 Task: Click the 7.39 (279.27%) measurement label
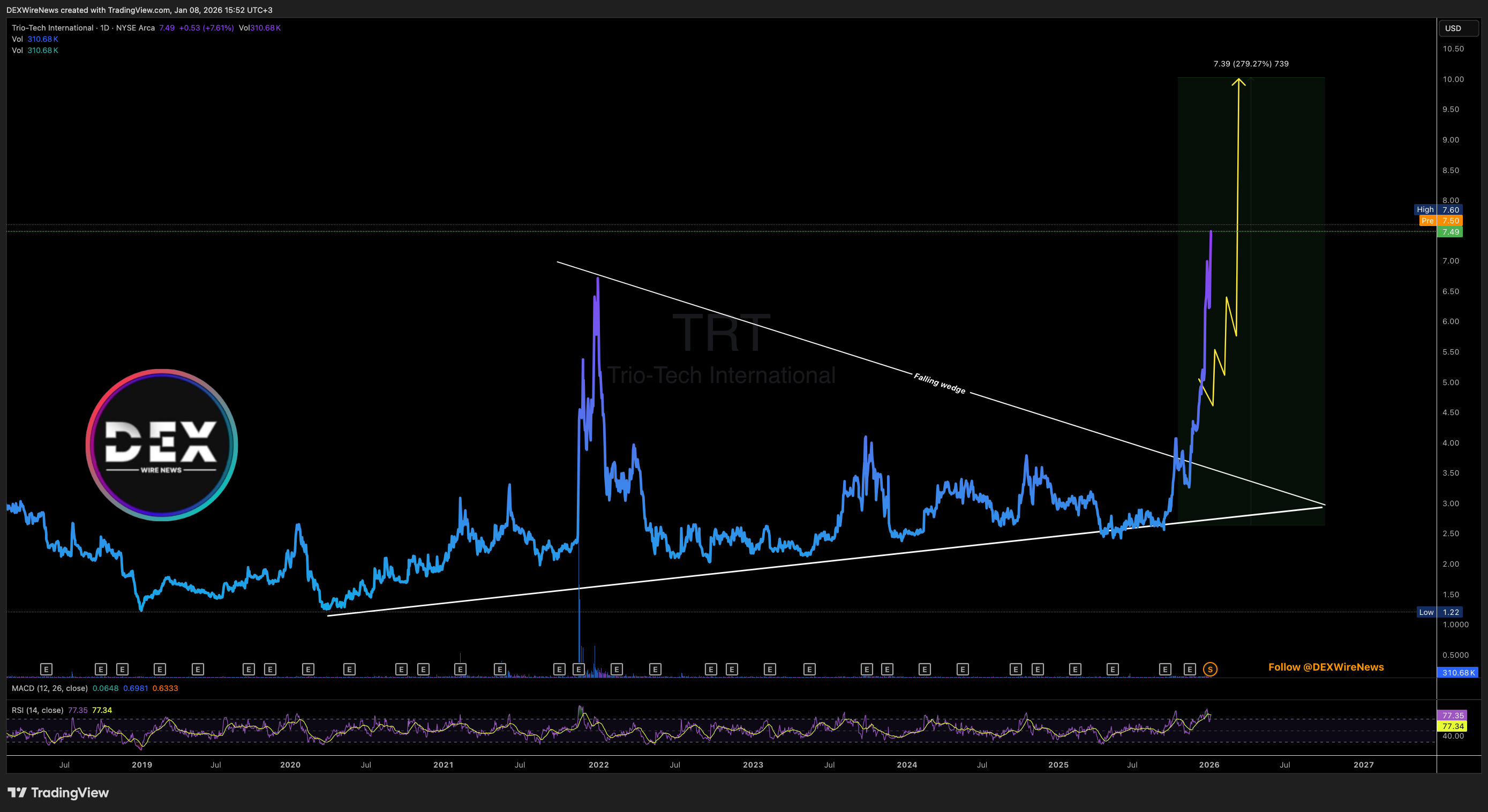click(1251, 64)
